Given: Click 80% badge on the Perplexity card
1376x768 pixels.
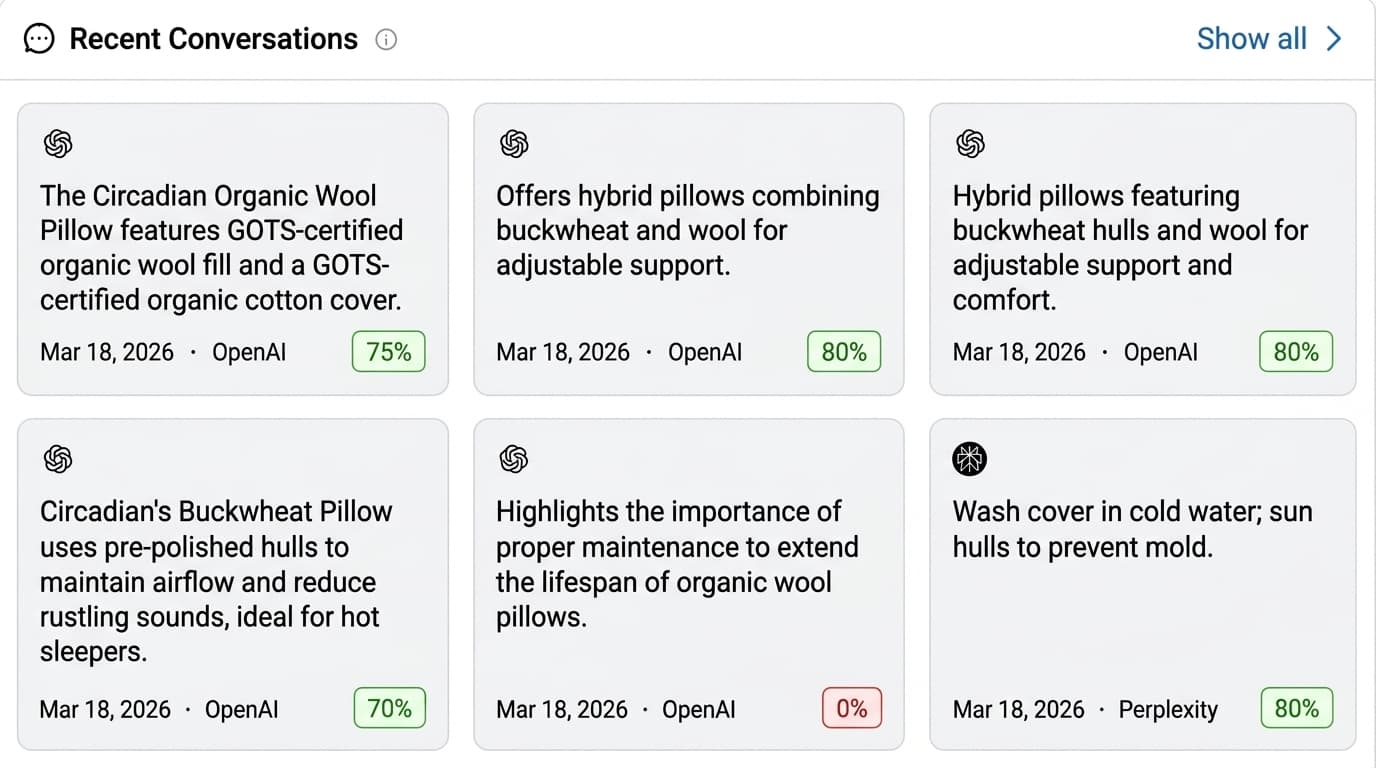Looking at the screenshot, I should [1296, 709].
